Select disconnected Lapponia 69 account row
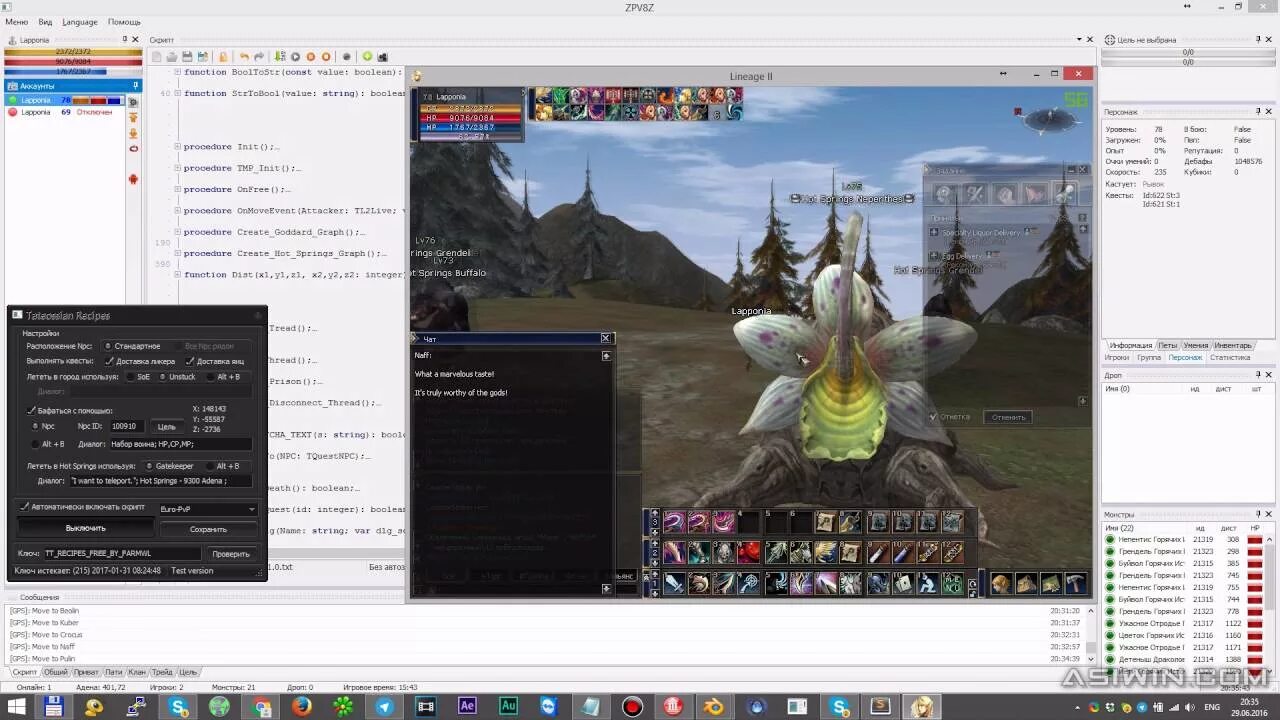Screen dimensions: 1280x720 tap(65, 112)
